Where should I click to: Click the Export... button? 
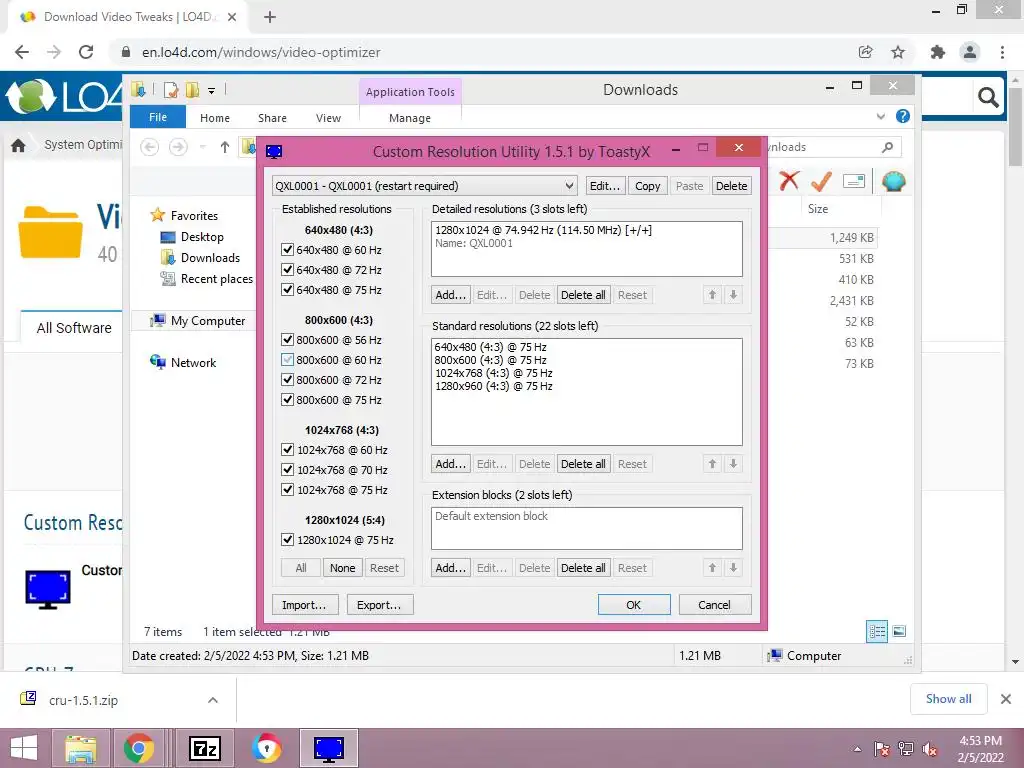pos(379,605)
